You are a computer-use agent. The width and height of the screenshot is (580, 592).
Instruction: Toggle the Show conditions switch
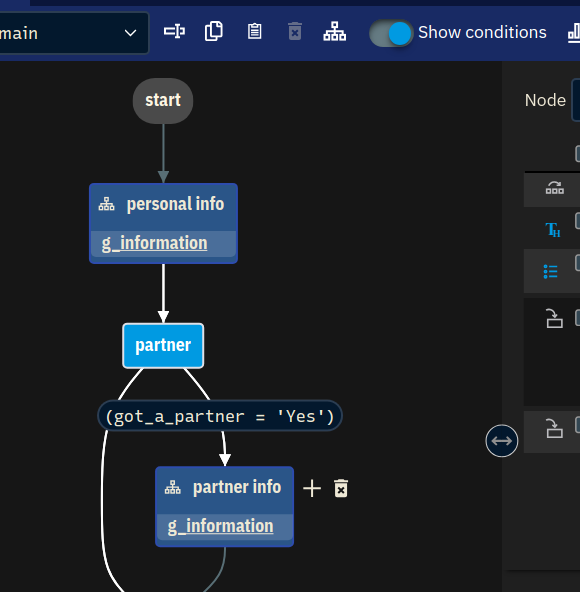[391, 33]
